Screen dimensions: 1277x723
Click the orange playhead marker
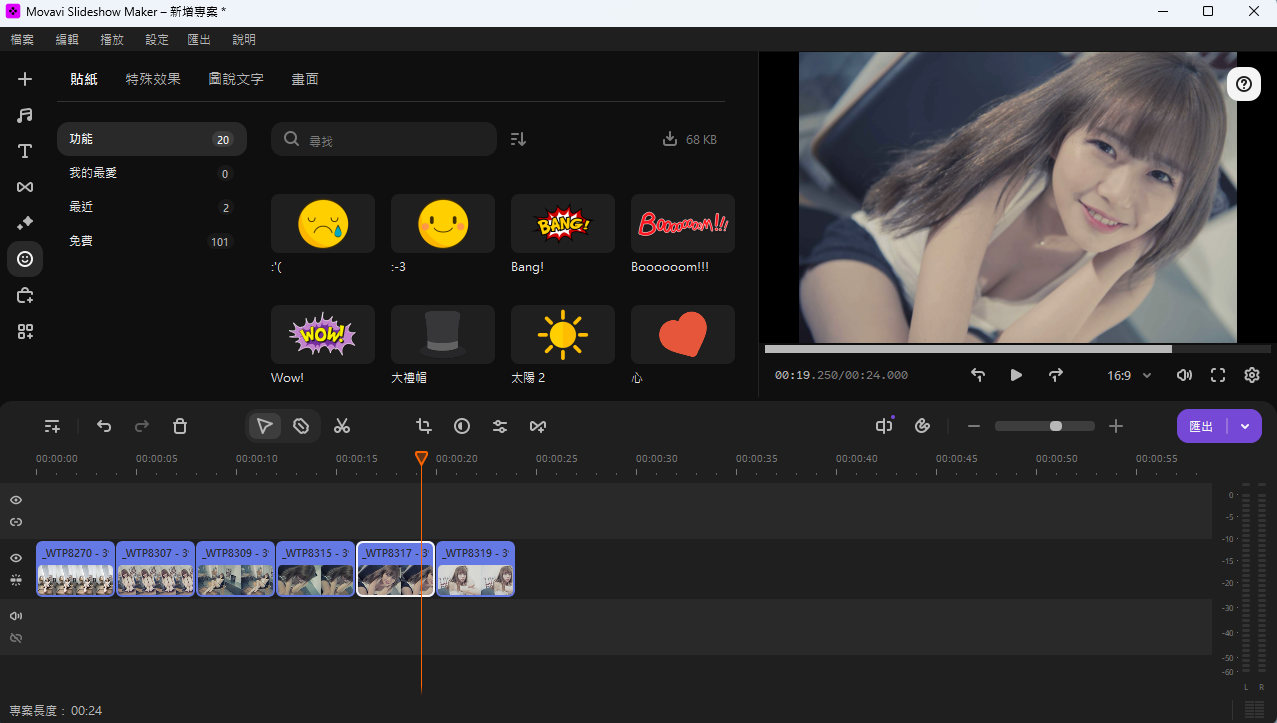pyautogui.click(x=421, y=458)
